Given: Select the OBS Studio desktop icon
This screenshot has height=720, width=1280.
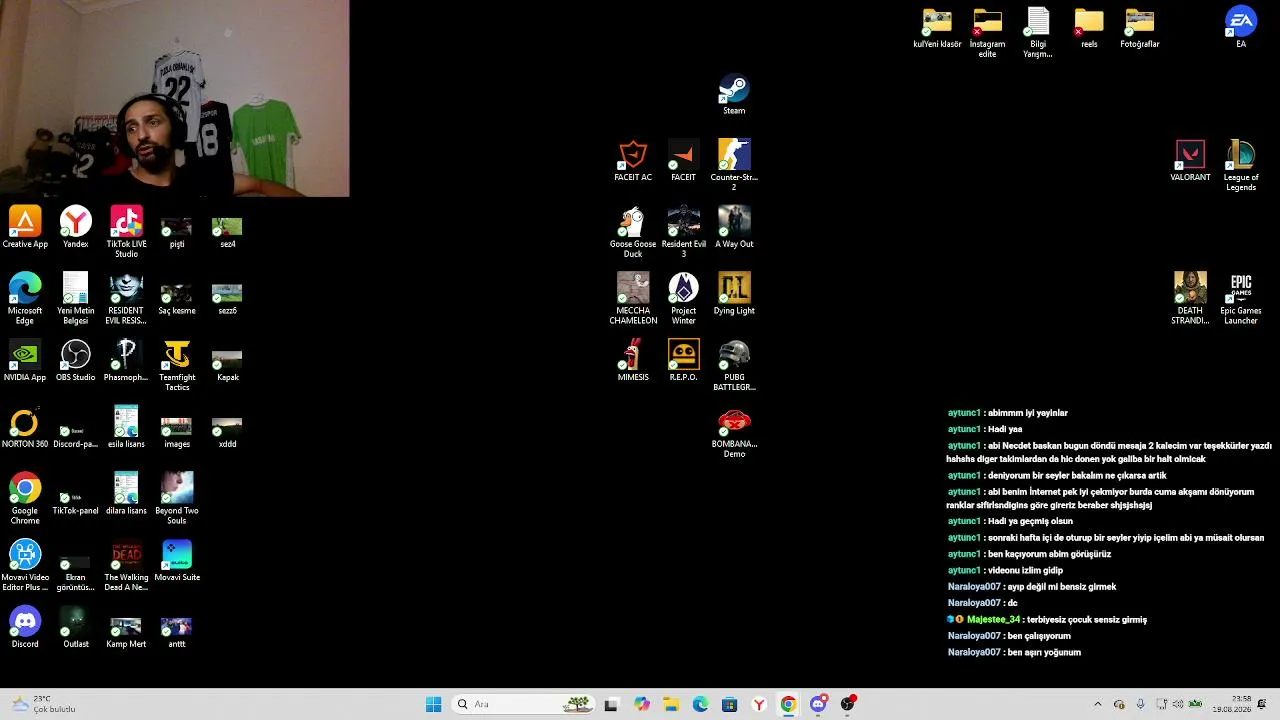Looking at the screenshot, I should [x=75, y=360].
